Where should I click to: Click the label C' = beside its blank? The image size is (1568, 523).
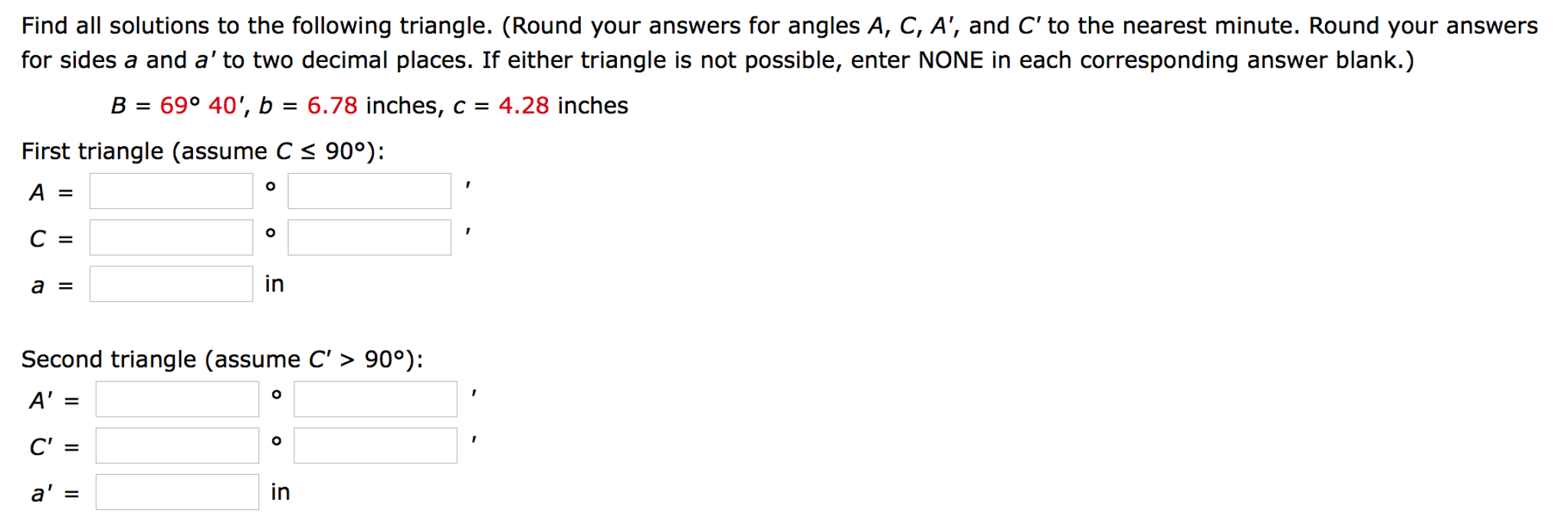51,445
